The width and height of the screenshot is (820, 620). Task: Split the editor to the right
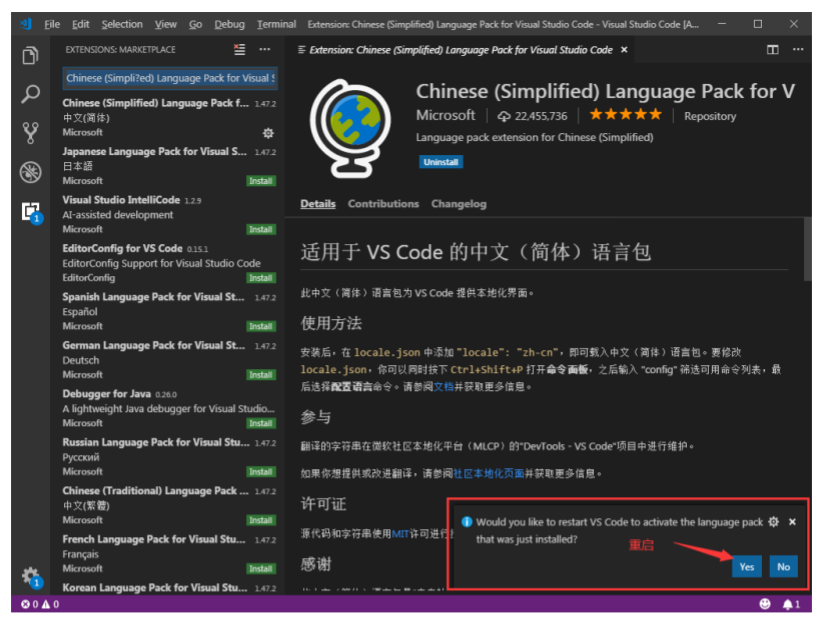(x=772, y=50)
